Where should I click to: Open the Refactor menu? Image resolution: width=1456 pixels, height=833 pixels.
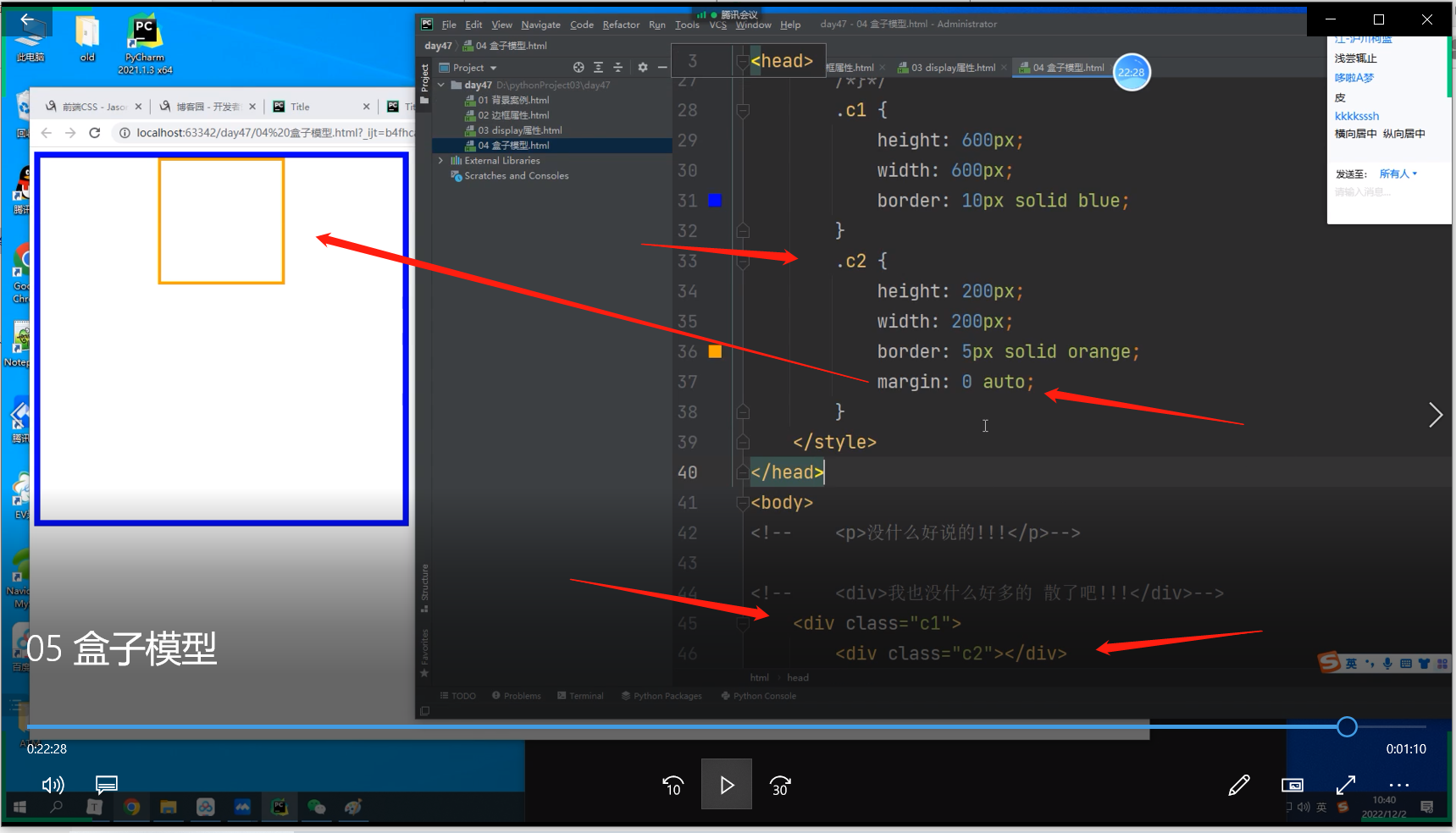tap(620, 25)
